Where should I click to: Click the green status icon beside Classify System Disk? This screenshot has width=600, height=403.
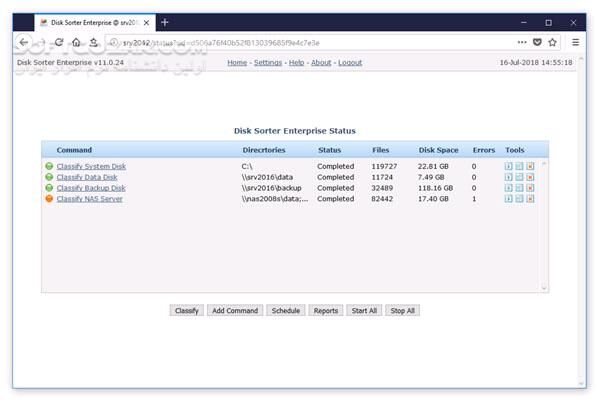point(49,166)
